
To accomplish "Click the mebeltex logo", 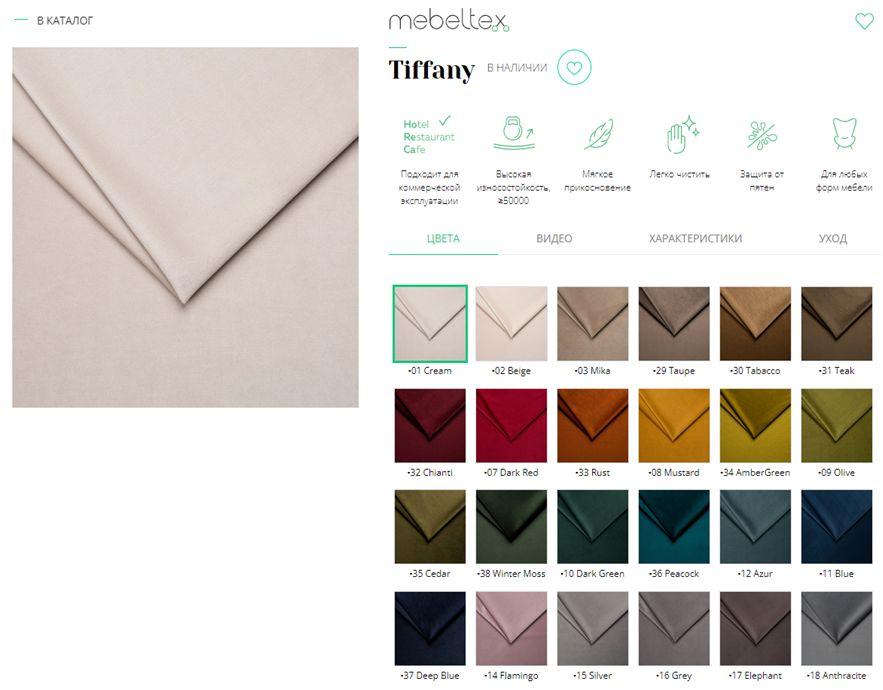I will [x=449, y=21].
